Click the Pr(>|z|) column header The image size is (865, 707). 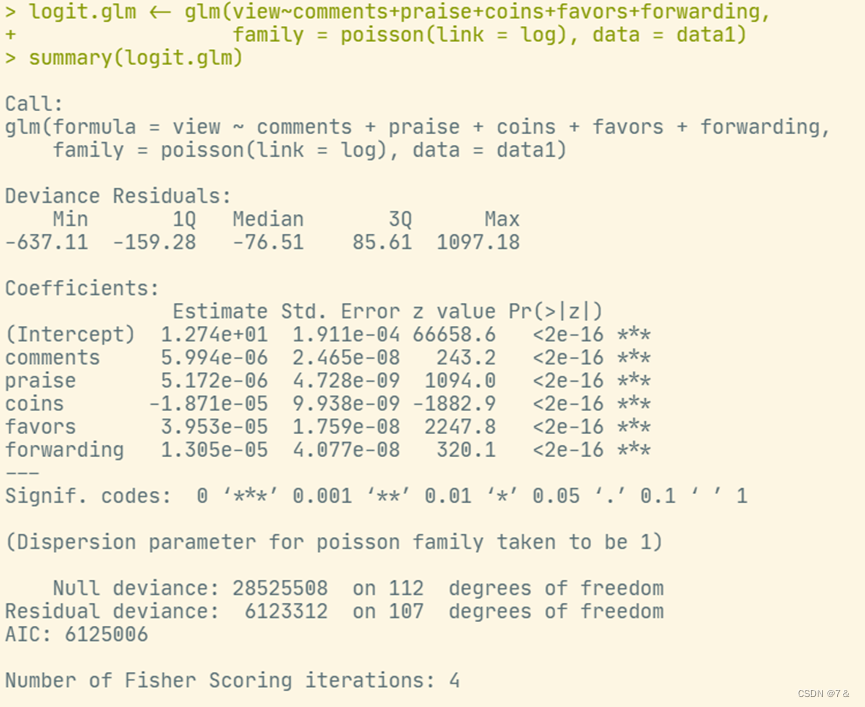click(555, 311)
